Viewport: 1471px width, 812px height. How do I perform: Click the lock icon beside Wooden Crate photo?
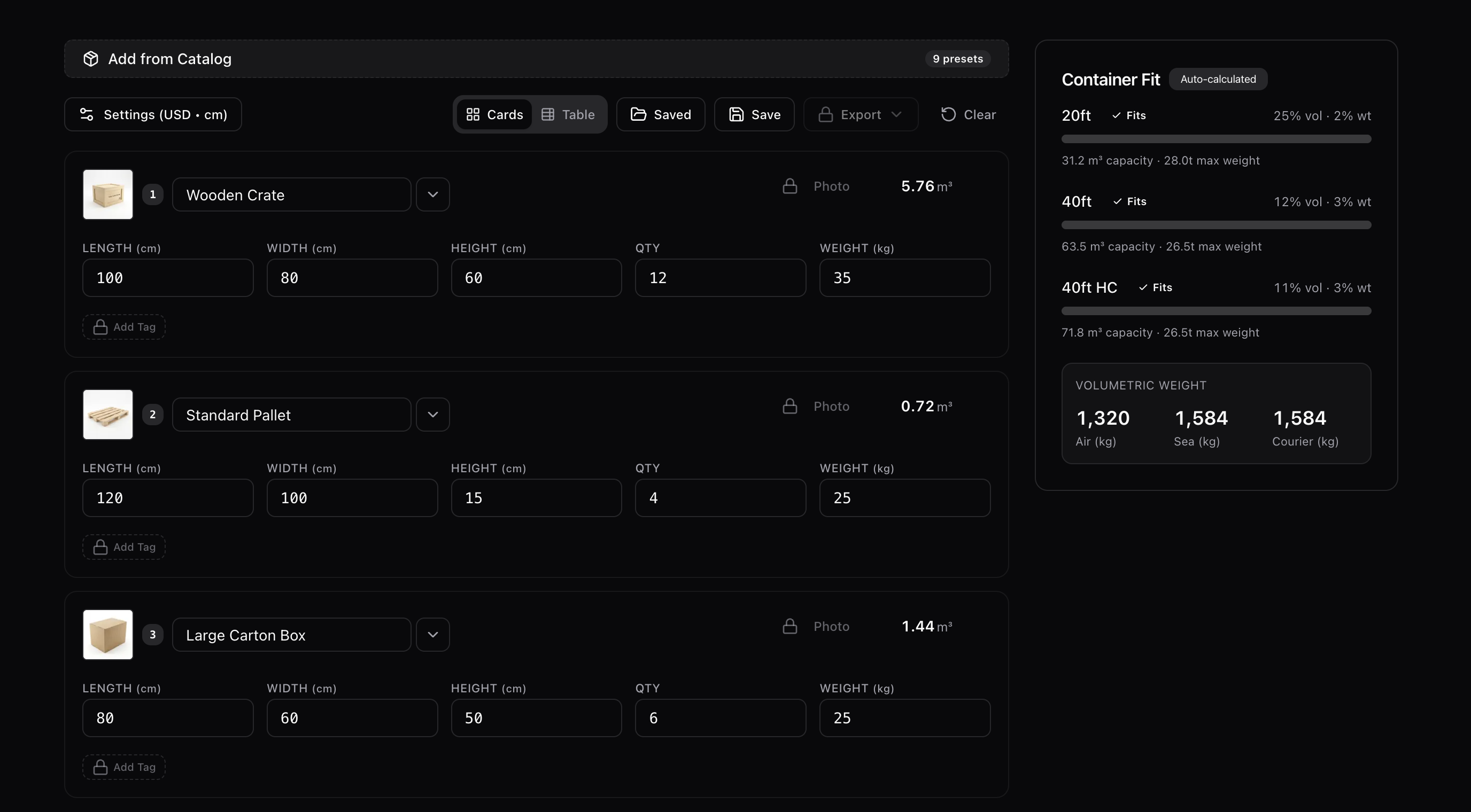(x=789, y=185)
